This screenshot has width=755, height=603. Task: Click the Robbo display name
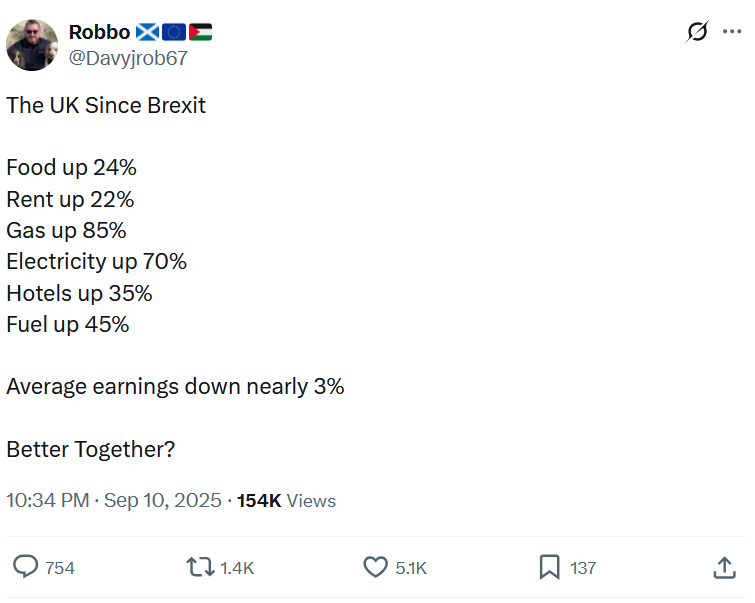point(99,32)
